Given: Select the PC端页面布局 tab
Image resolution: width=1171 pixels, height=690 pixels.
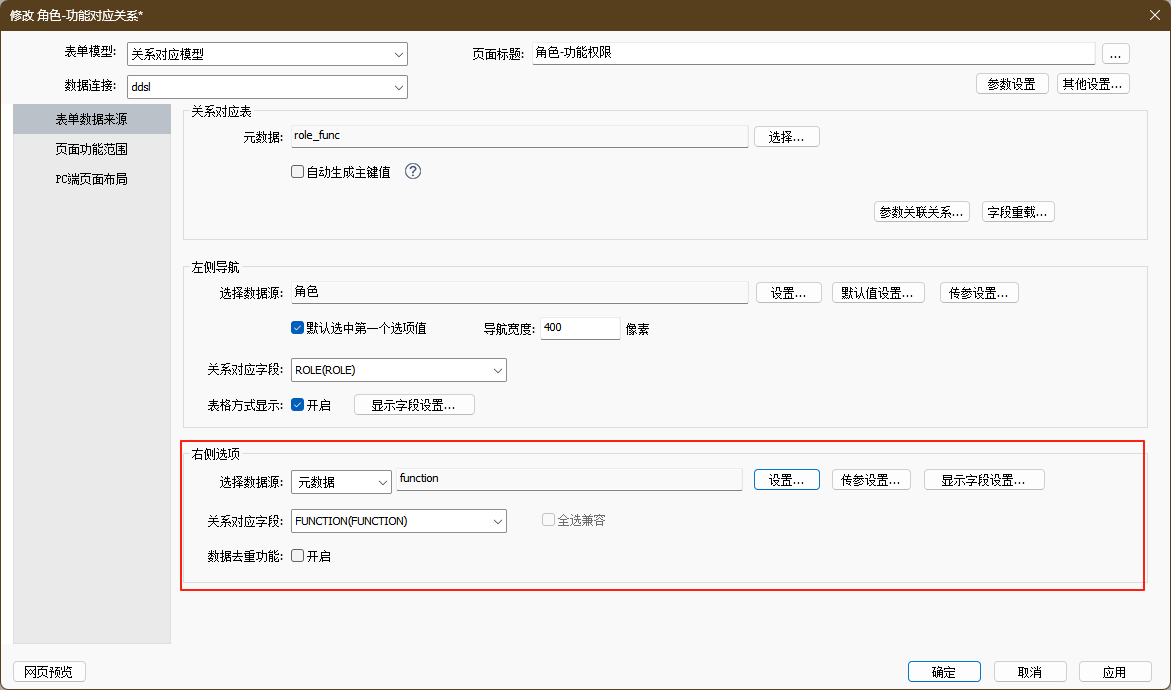Looking at the screenshot, I should (x=91, y=180).
